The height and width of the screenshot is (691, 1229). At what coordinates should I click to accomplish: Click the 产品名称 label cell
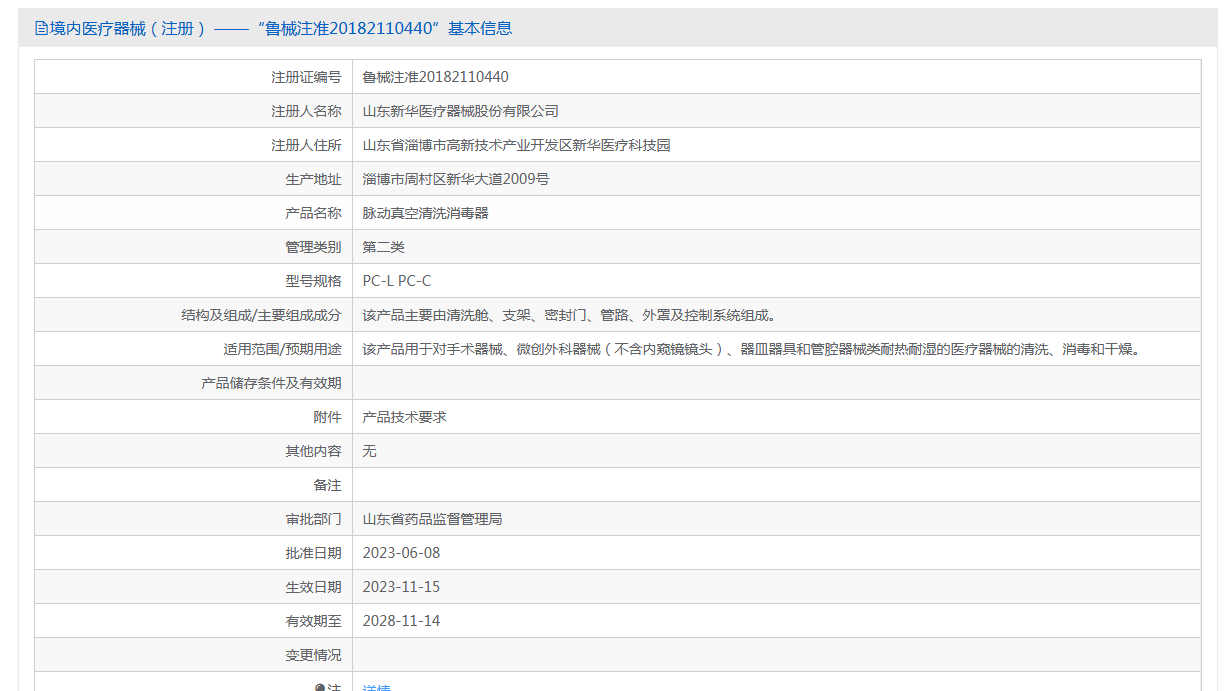pyautogui.click(x=194, y=213)
